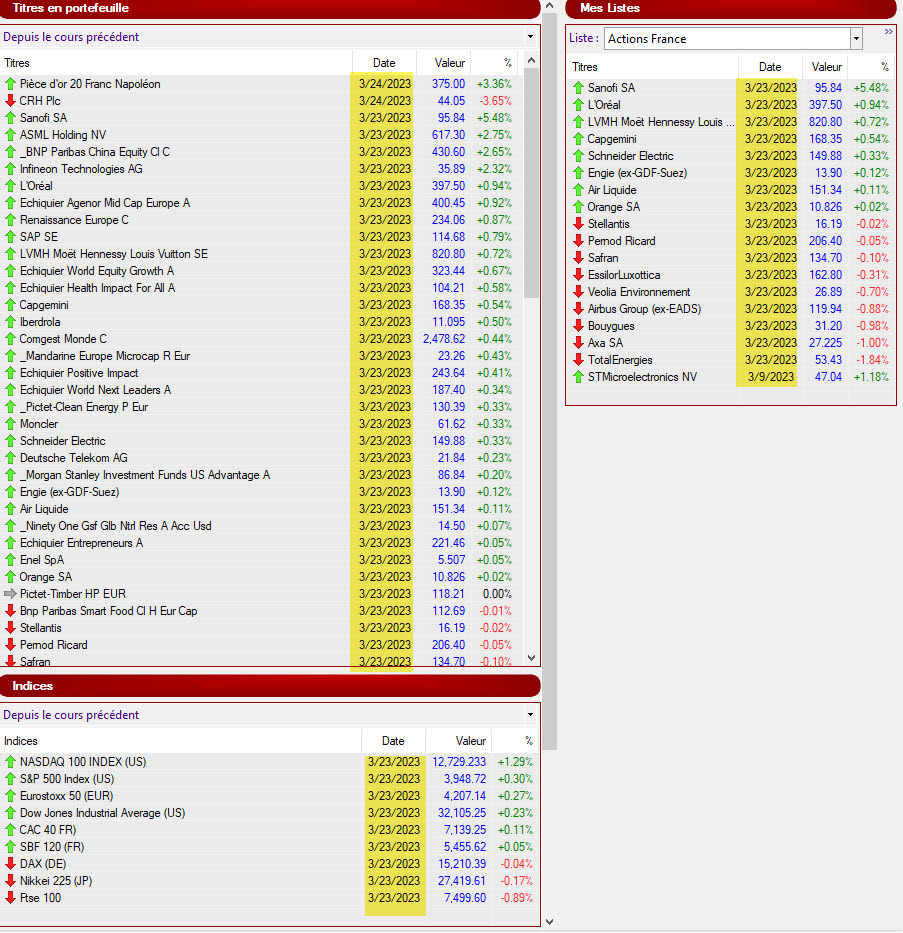Image resolution: width=903 pixels, height=933 pixels.
Task: Click the green arrow beside Pièce d'or 20 Franc Napoléon
Action: click(x=10, y=84)
